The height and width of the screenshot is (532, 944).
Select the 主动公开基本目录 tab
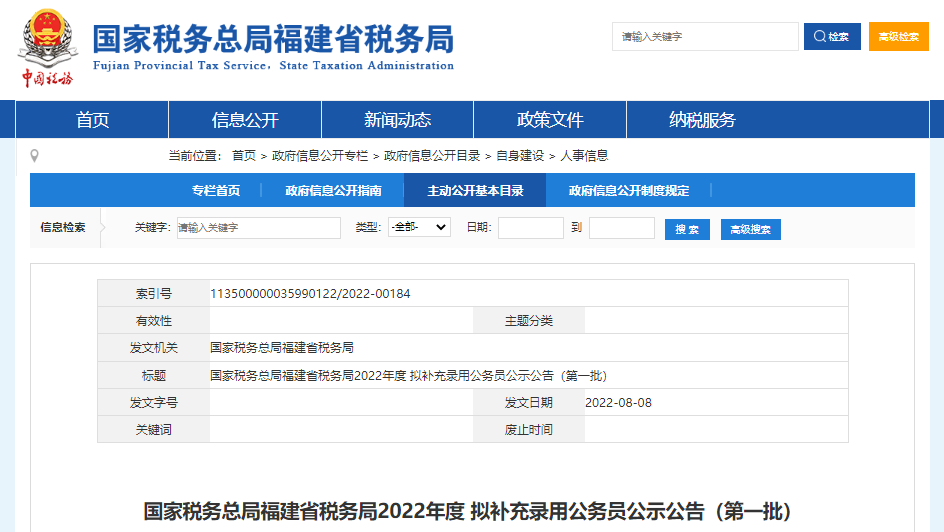(475, 190)
